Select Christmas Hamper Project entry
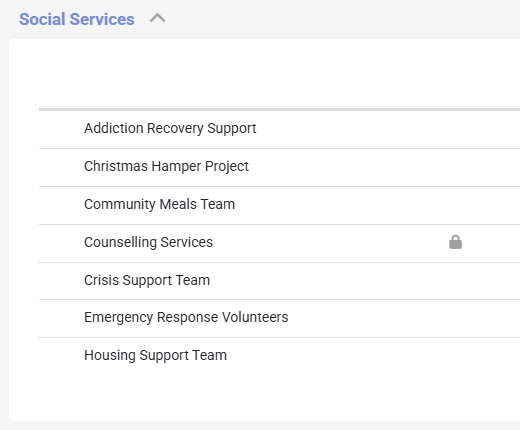Screen dimensions: 520x430 pos(166,166)
